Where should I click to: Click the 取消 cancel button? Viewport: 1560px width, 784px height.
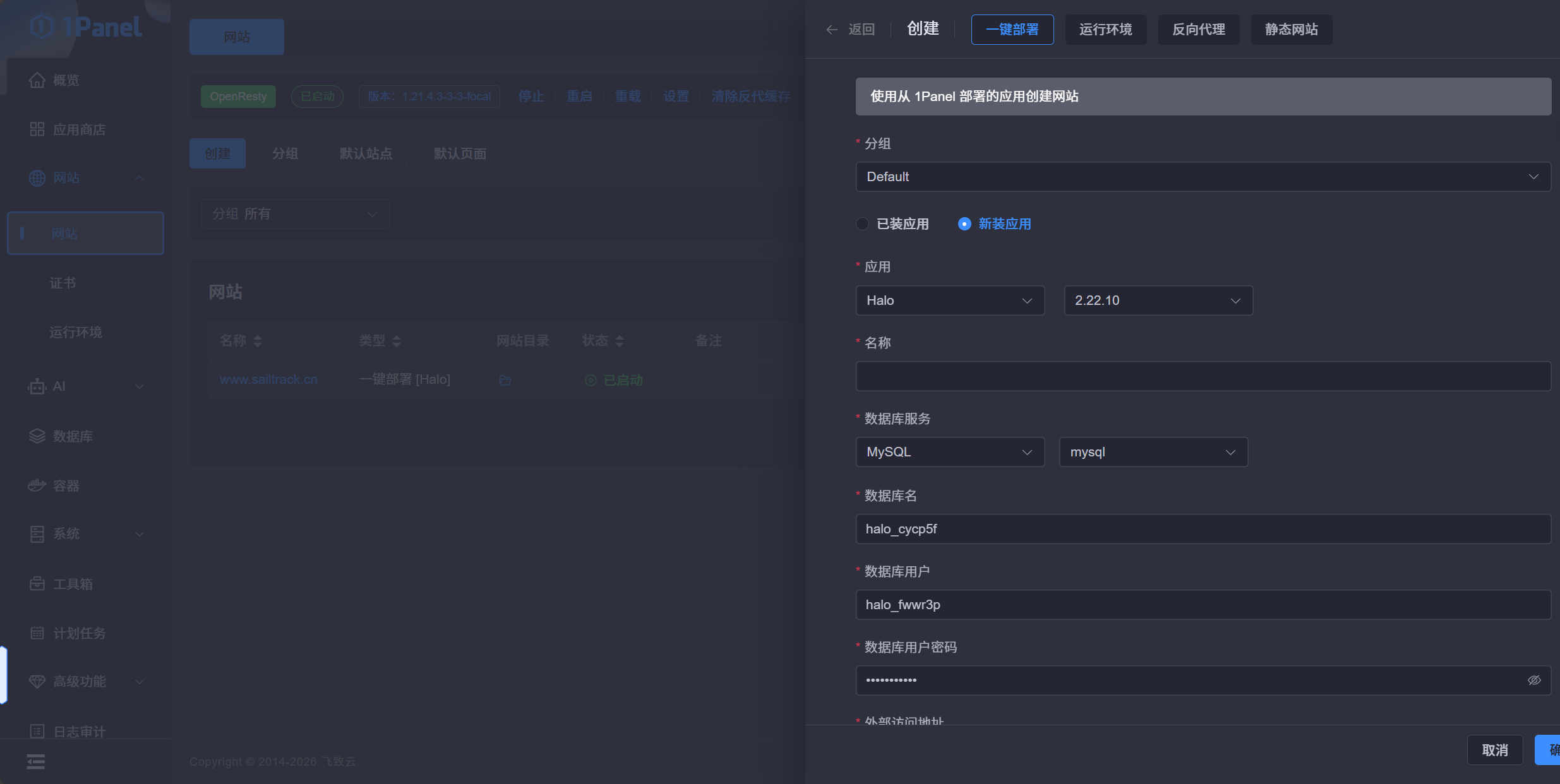pyautogui.click(x=1494, y=750)
